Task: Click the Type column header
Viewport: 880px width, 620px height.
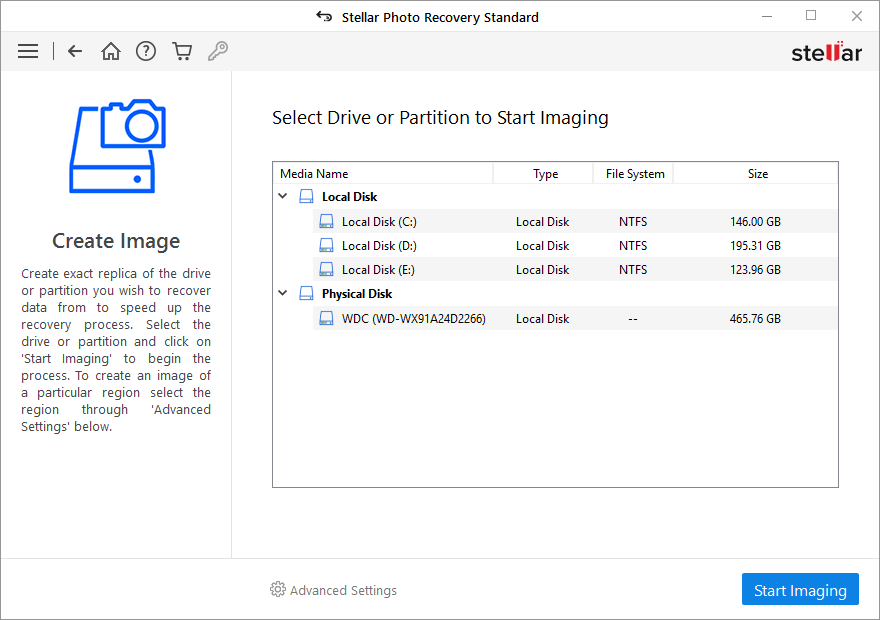Action: click(545, 174)
